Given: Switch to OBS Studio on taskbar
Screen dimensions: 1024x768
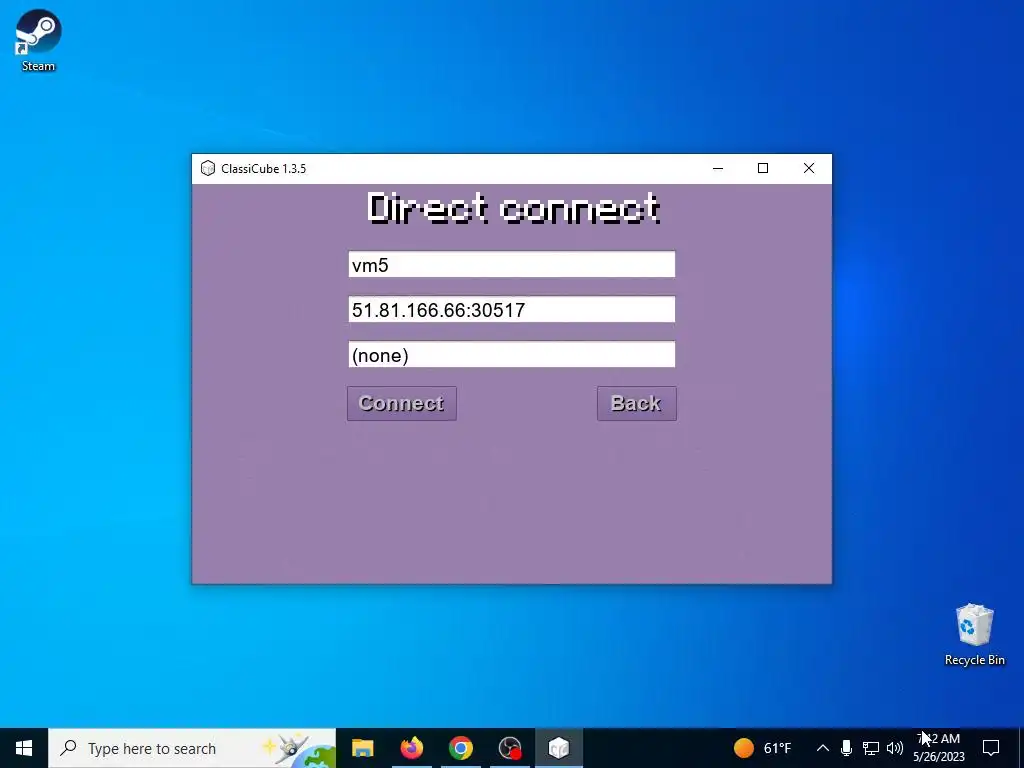Looking at the screenshot, I should pyautogui.click(x=509, y=748).
